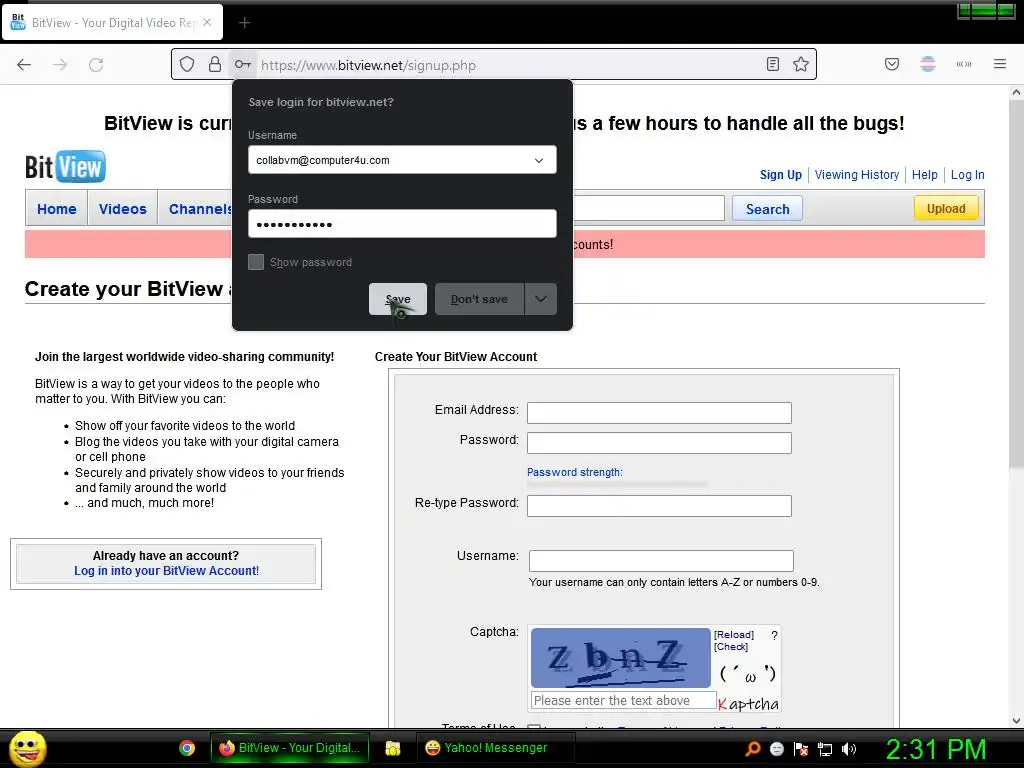This screenshot has height=768, width=1024.
Task: Switch to the BitView browser tab
Action: [x=112, y=23]
